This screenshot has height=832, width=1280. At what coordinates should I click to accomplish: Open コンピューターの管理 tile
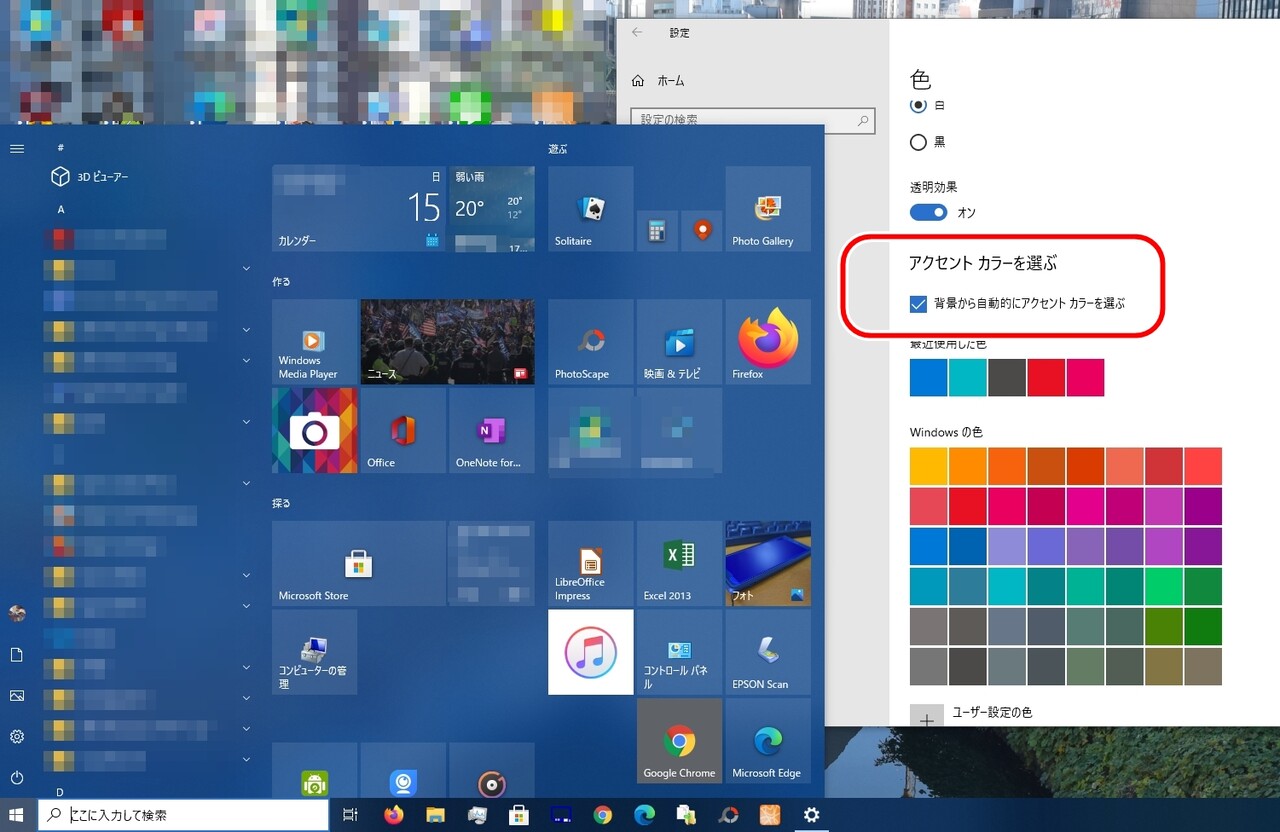point(314,652)
